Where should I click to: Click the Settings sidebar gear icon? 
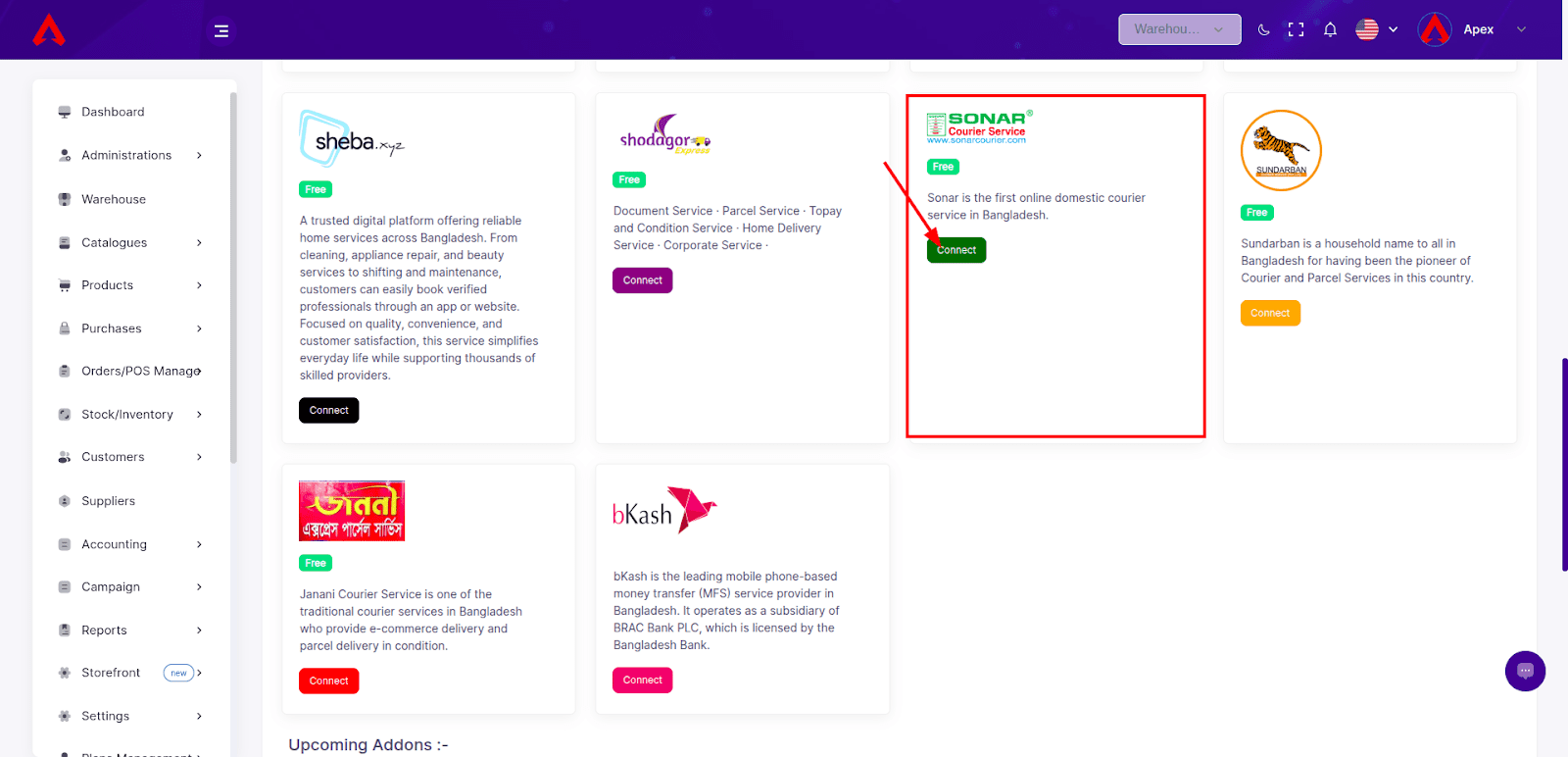pyautogui.click(x=65, y=716)
